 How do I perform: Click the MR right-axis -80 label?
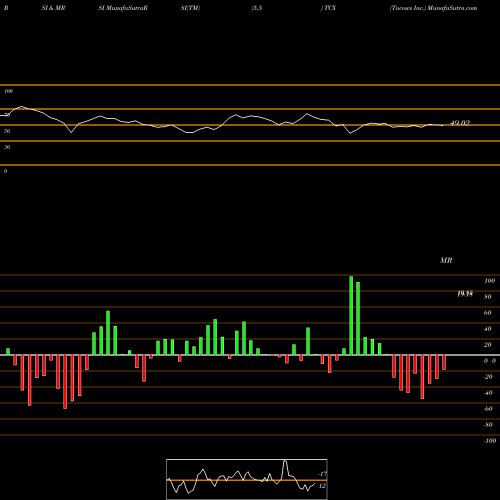click(x=488, y=425)
